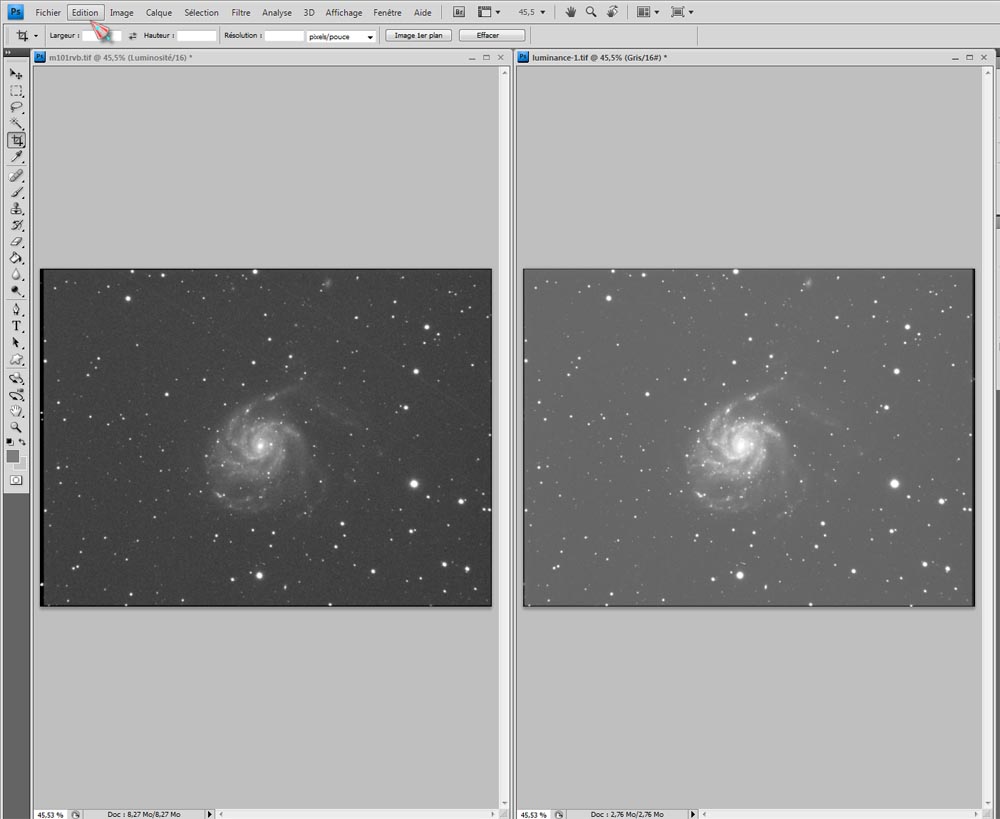Toggle Quick Mask mode

tap(16, 480)
